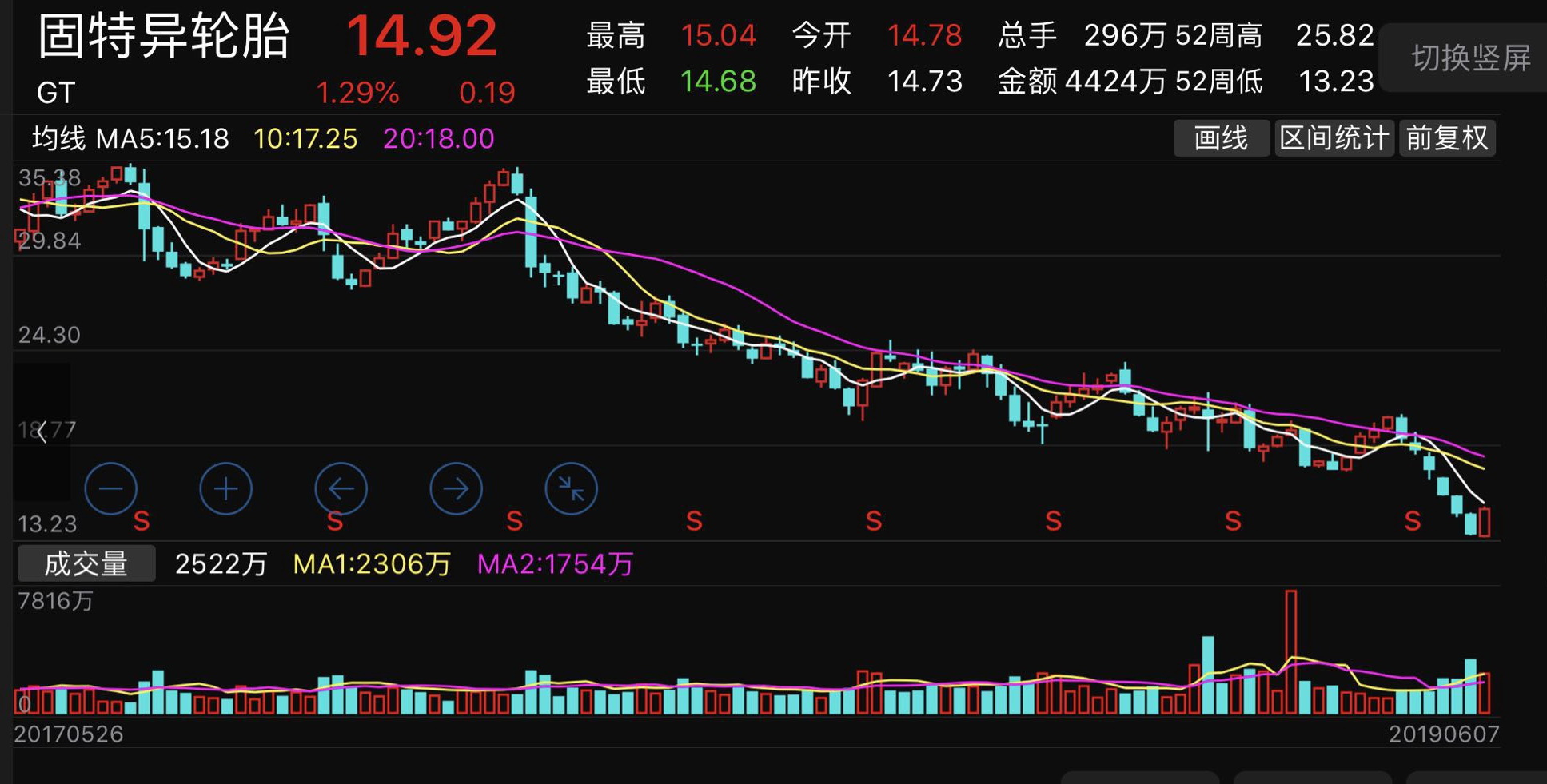Click the end date 20190607
Viewport: 1547px width, 784px height.
1444,734
